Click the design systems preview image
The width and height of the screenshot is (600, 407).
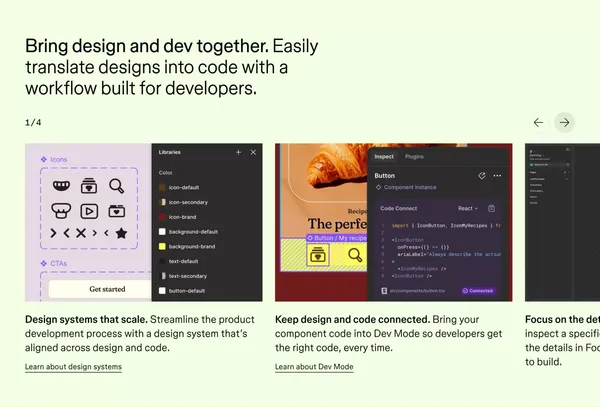click(x=144, y=222)
